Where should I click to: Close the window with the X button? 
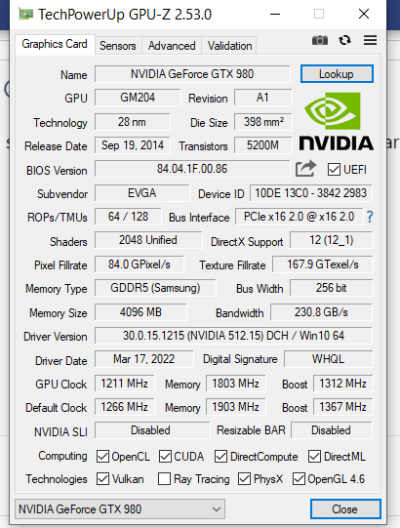pos(364,14)
